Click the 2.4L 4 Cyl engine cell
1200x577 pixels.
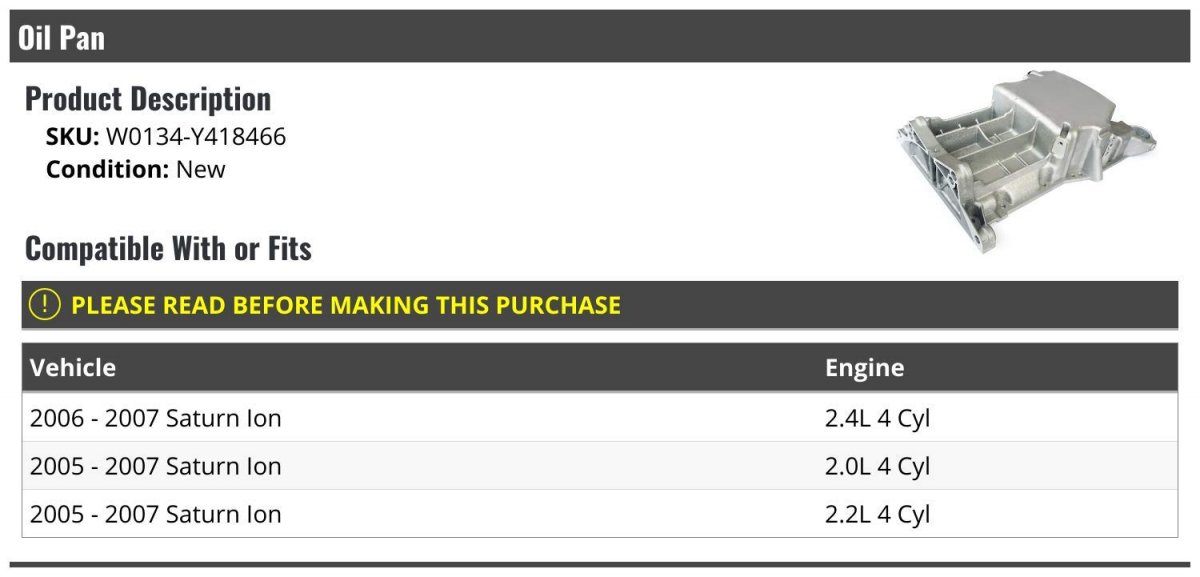(x=877, y=418)
